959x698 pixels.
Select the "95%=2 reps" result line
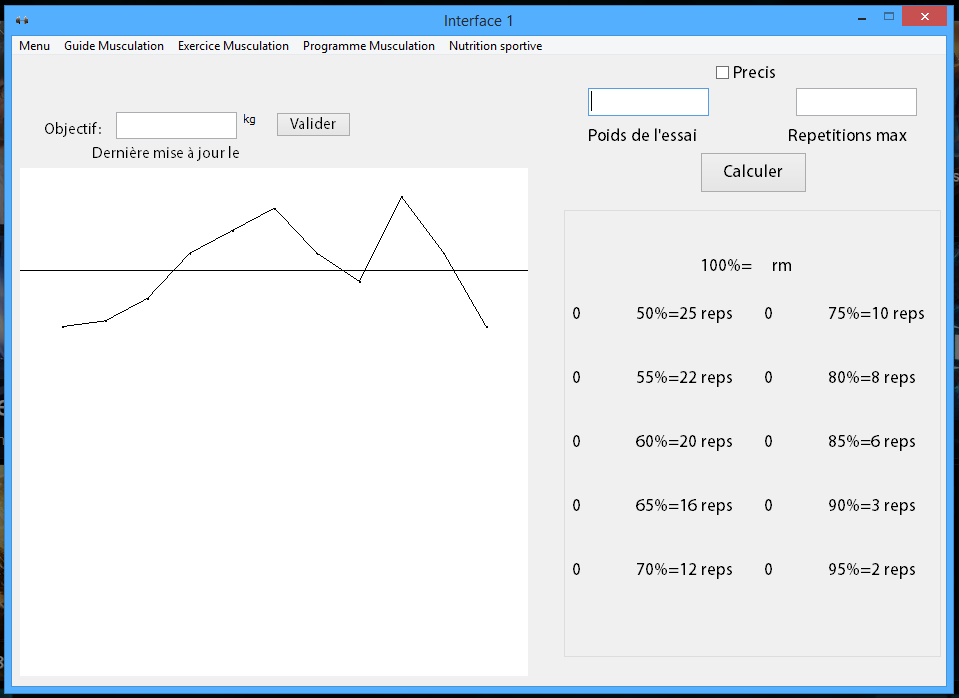click(x=871, y=570)
